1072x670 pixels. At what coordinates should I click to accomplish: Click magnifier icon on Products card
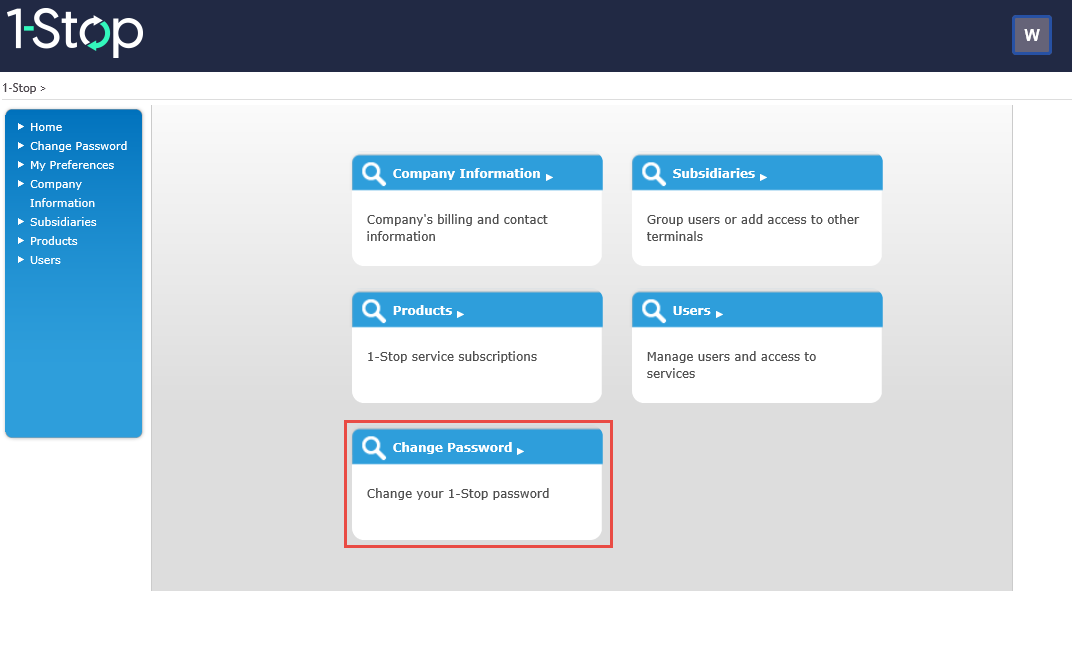(x=373, y=310)
